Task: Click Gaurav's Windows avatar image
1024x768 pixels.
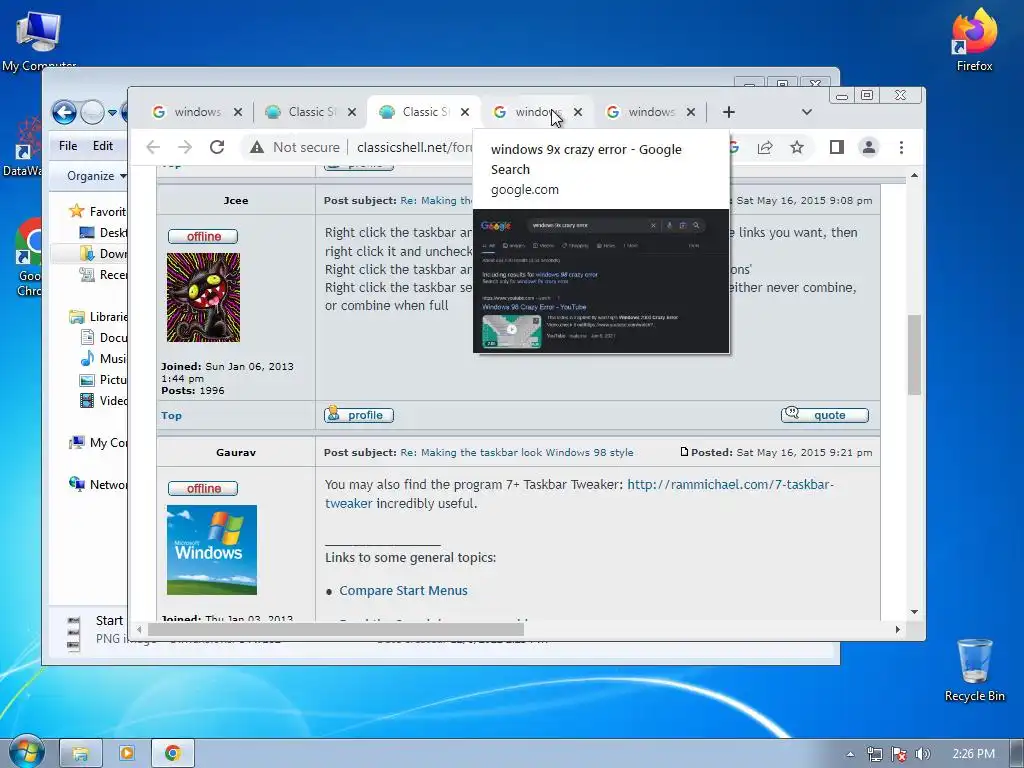Action: pyautogui.click(x=212, y=550)
